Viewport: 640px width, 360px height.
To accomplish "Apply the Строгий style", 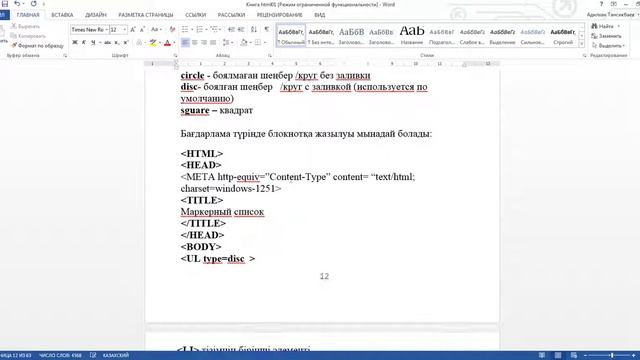I will 563,36.
